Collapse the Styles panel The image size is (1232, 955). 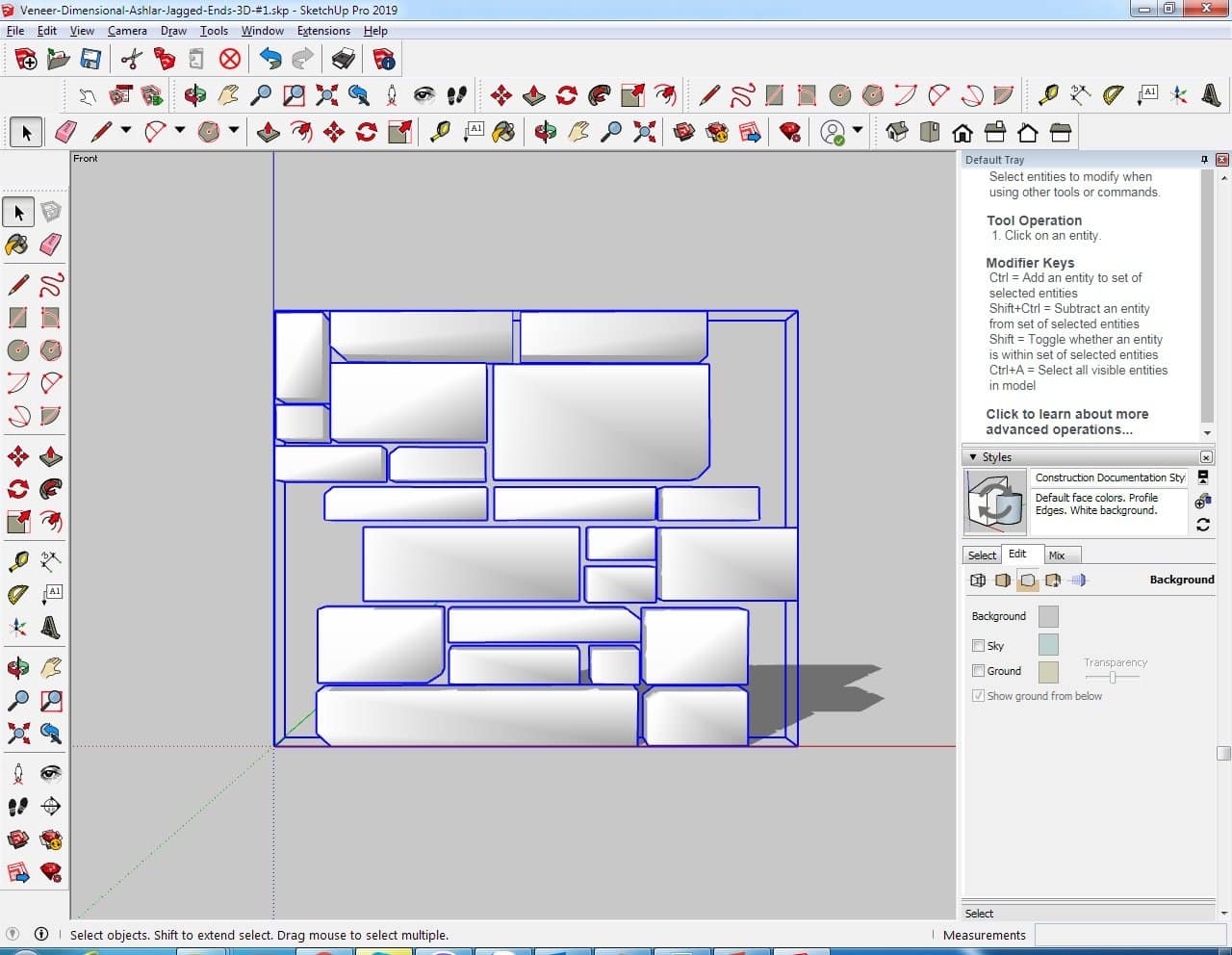[x=973, y=457]
